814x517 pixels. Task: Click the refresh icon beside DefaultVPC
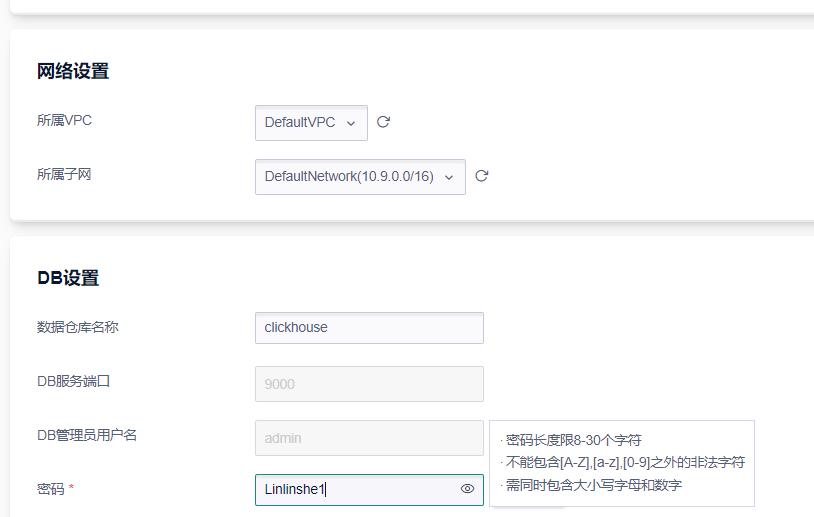383,122
